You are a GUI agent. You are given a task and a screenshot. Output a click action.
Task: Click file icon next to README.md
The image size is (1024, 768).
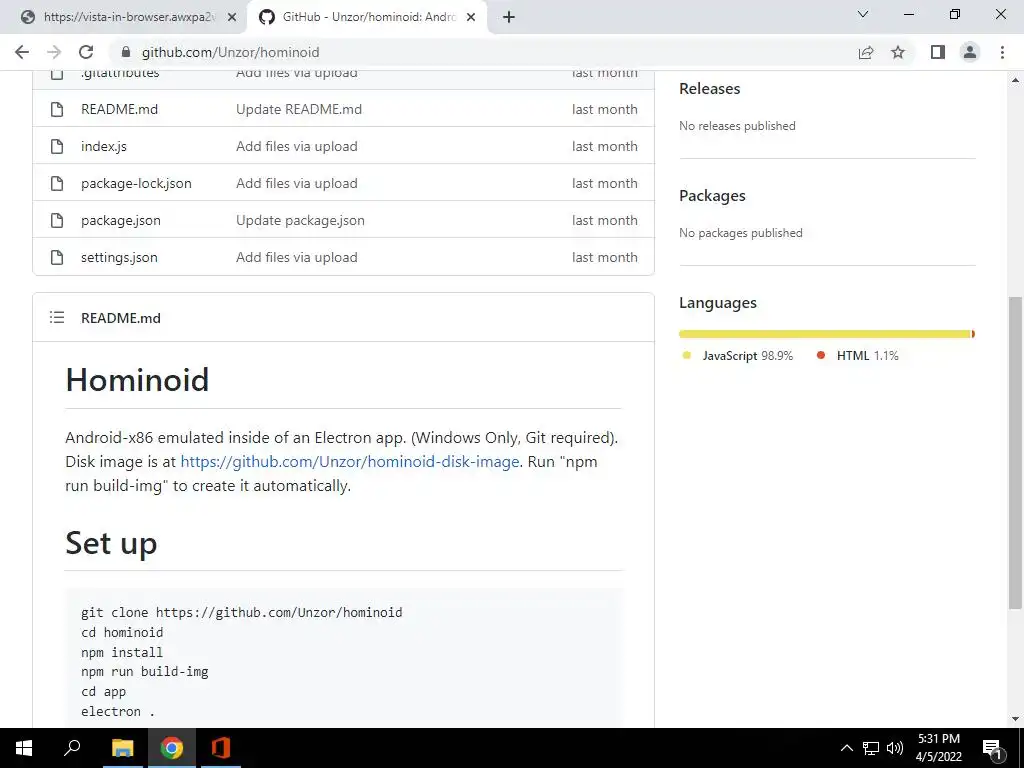coord(57,109)
